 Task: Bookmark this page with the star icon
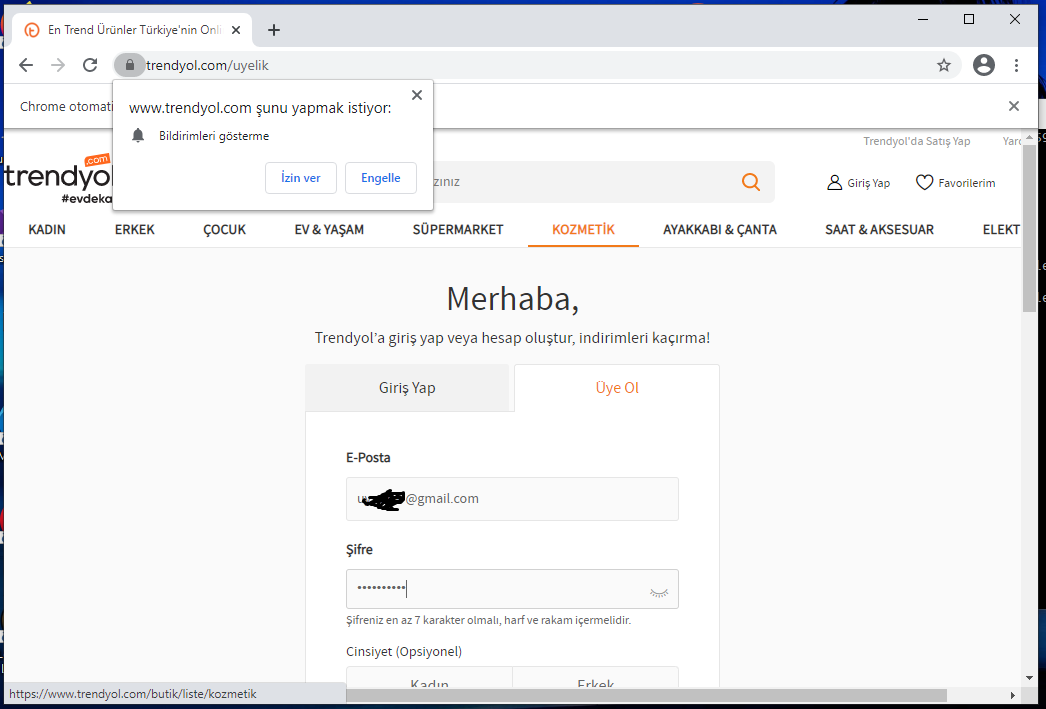(943, 65)
